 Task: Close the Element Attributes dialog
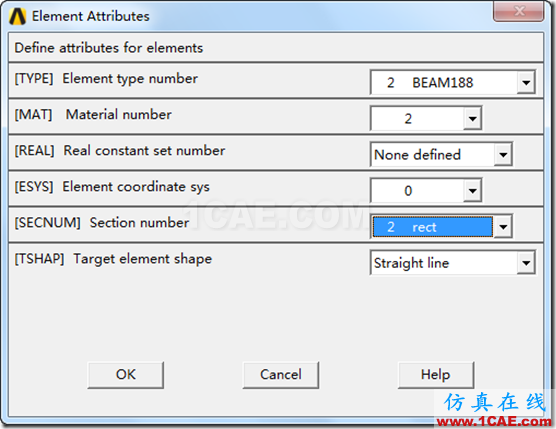(518, 11)
